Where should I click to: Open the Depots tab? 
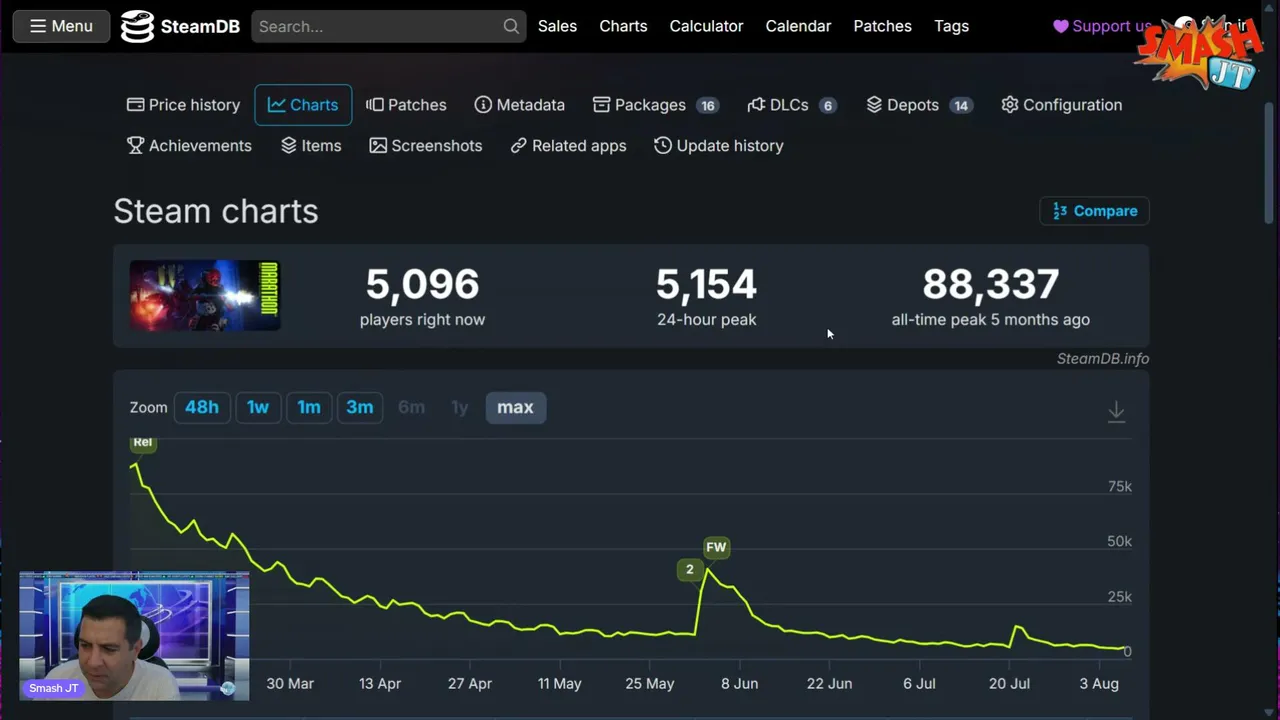pyautogui.click(x=919, y=105)
